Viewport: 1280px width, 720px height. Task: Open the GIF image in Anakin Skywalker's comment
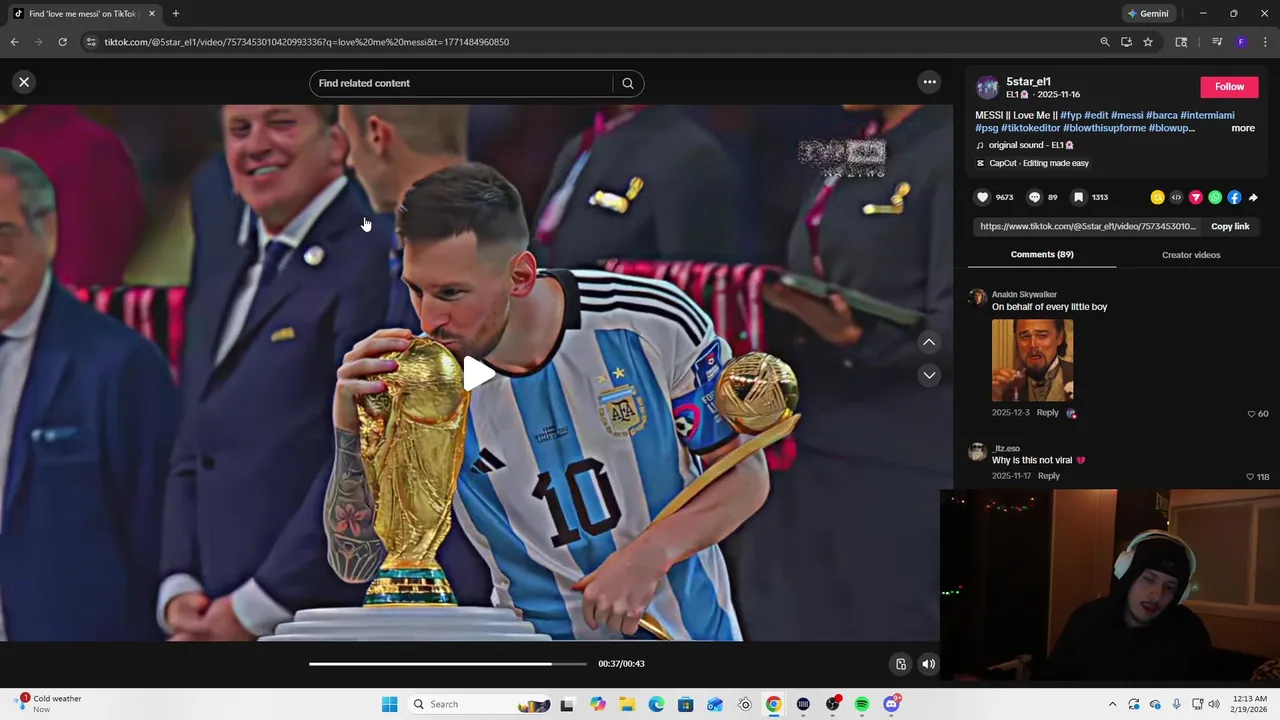1032,360
